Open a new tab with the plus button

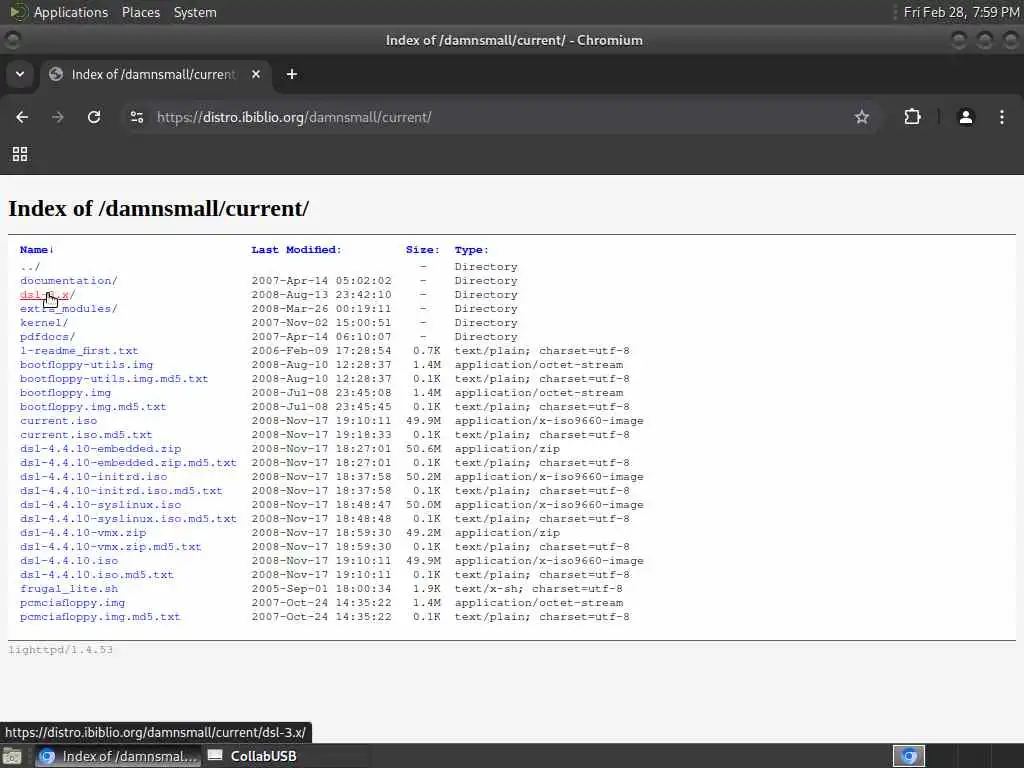click(292, 74)
